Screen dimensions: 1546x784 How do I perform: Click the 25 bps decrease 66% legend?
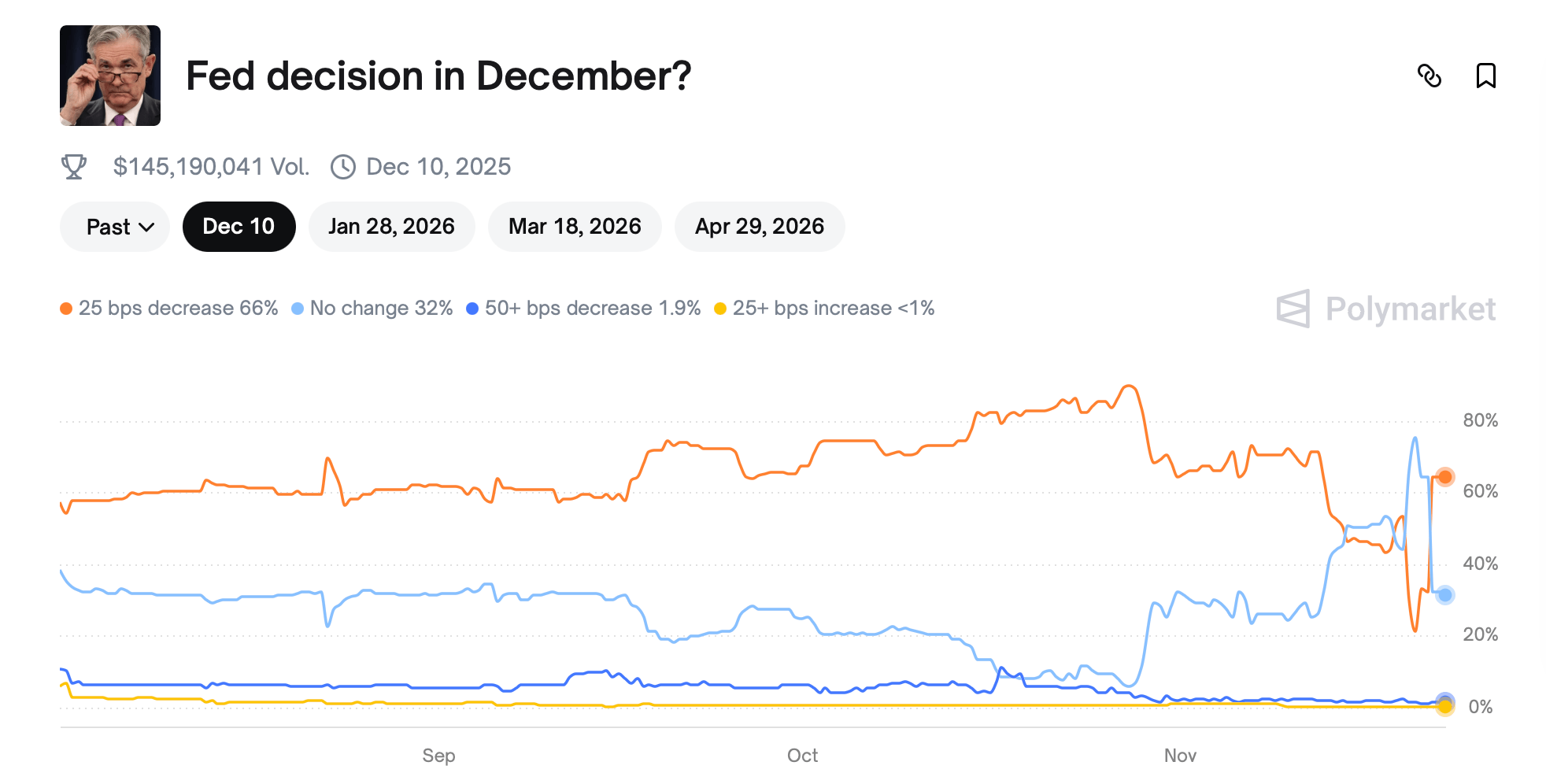point(169,308)
